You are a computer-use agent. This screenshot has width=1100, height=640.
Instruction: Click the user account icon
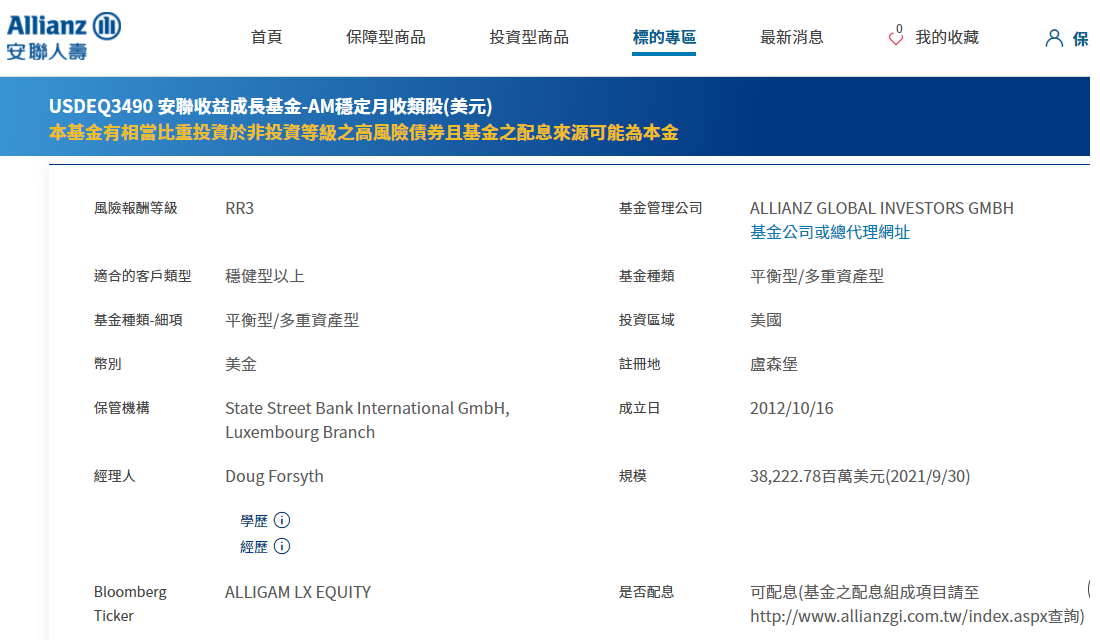coord(1054,38)
